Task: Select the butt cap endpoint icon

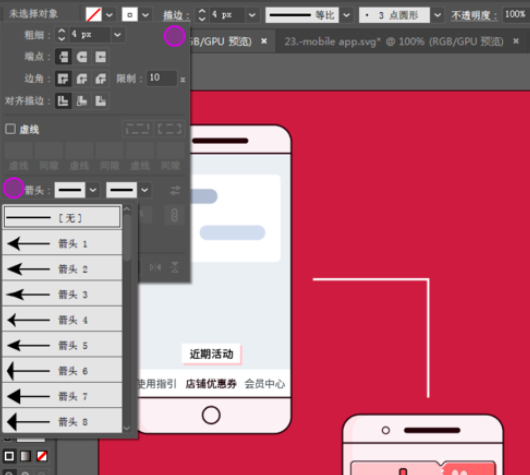Action: (x=63, y=57)
